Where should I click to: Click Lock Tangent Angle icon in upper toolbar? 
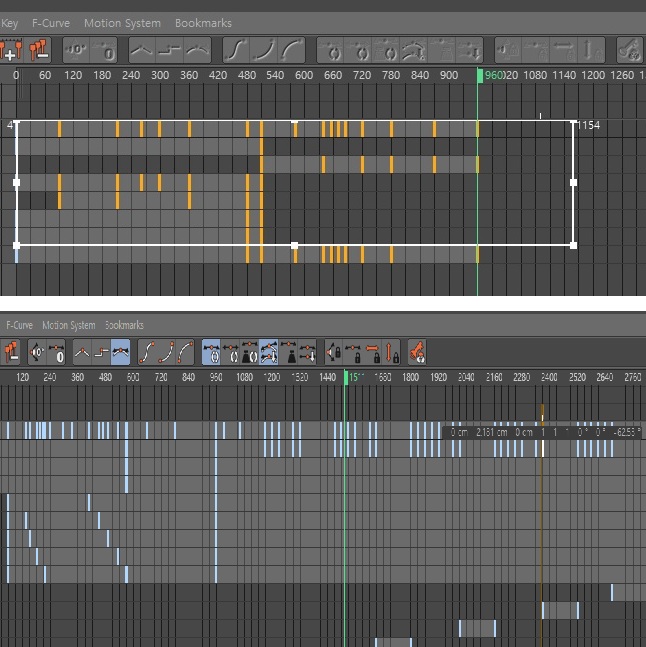(x=508, y=50)
